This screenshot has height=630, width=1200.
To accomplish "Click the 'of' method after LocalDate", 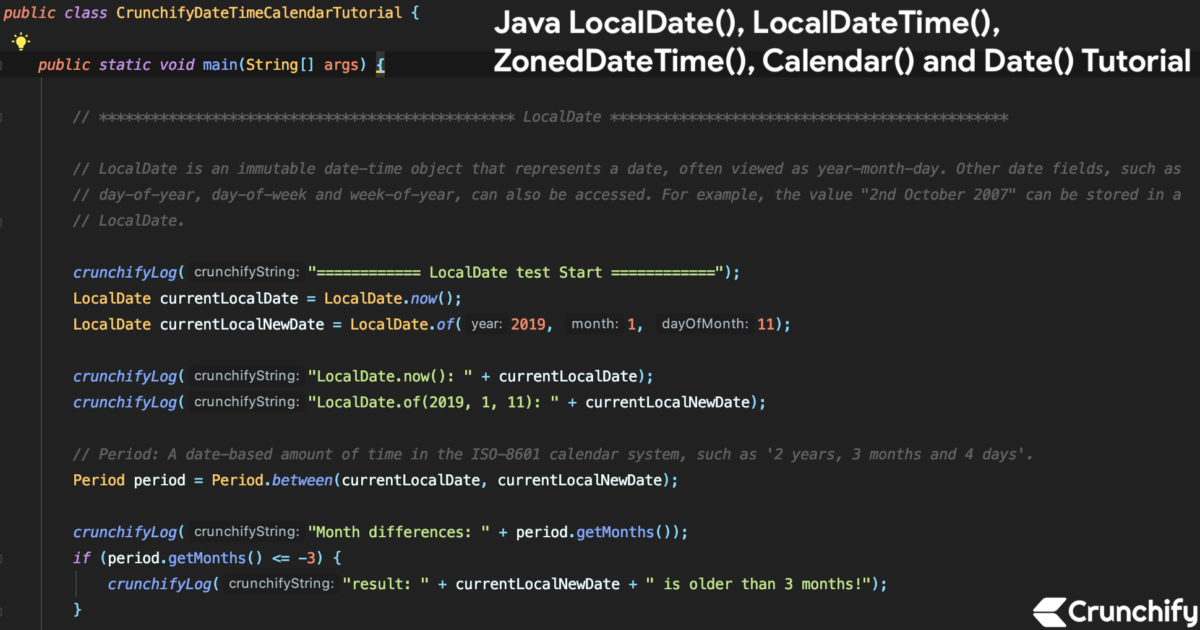I will (x=445, y=324).
